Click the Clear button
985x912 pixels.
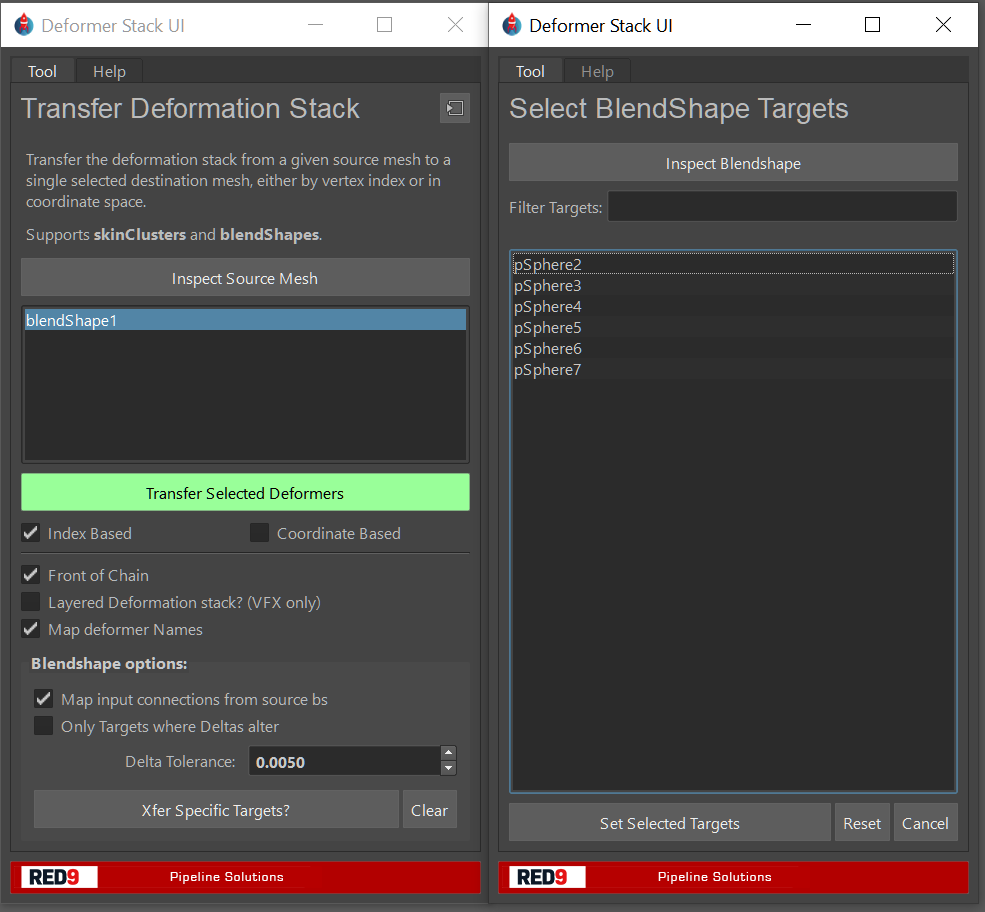pos(430,810)
